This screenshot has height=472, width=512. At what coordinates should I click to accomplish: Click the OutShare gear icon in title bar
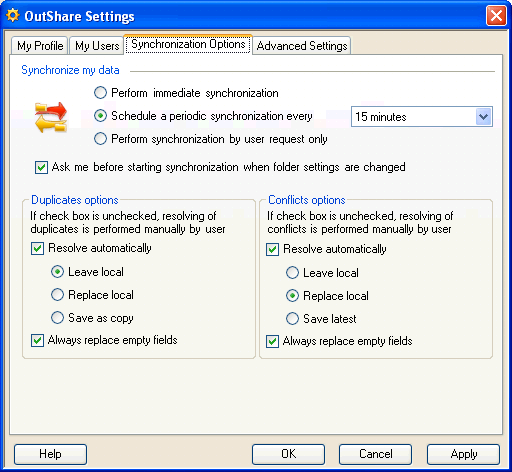[x=13, y=16]
